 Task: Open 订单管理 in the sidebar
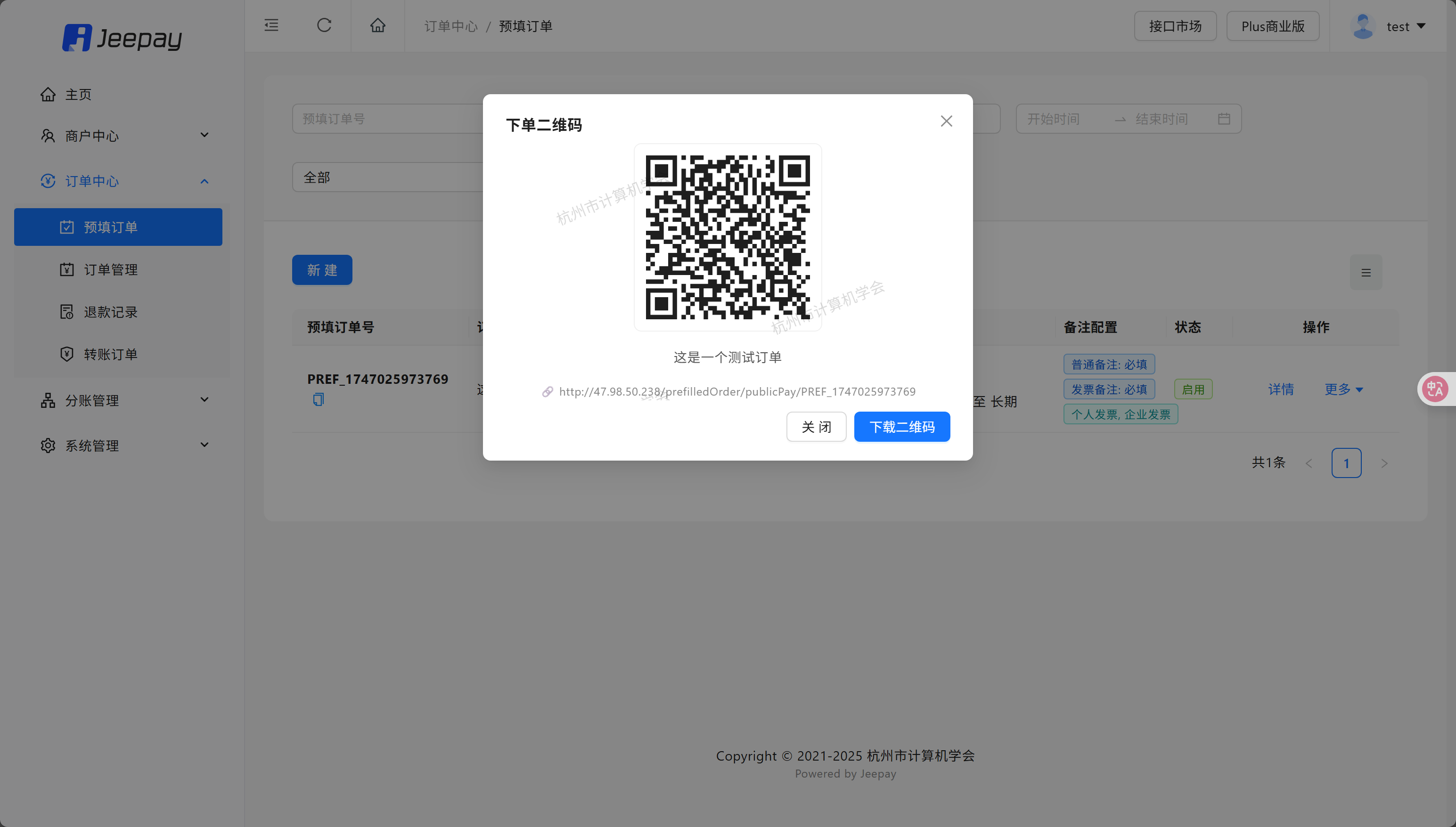[x=111, y=270]
